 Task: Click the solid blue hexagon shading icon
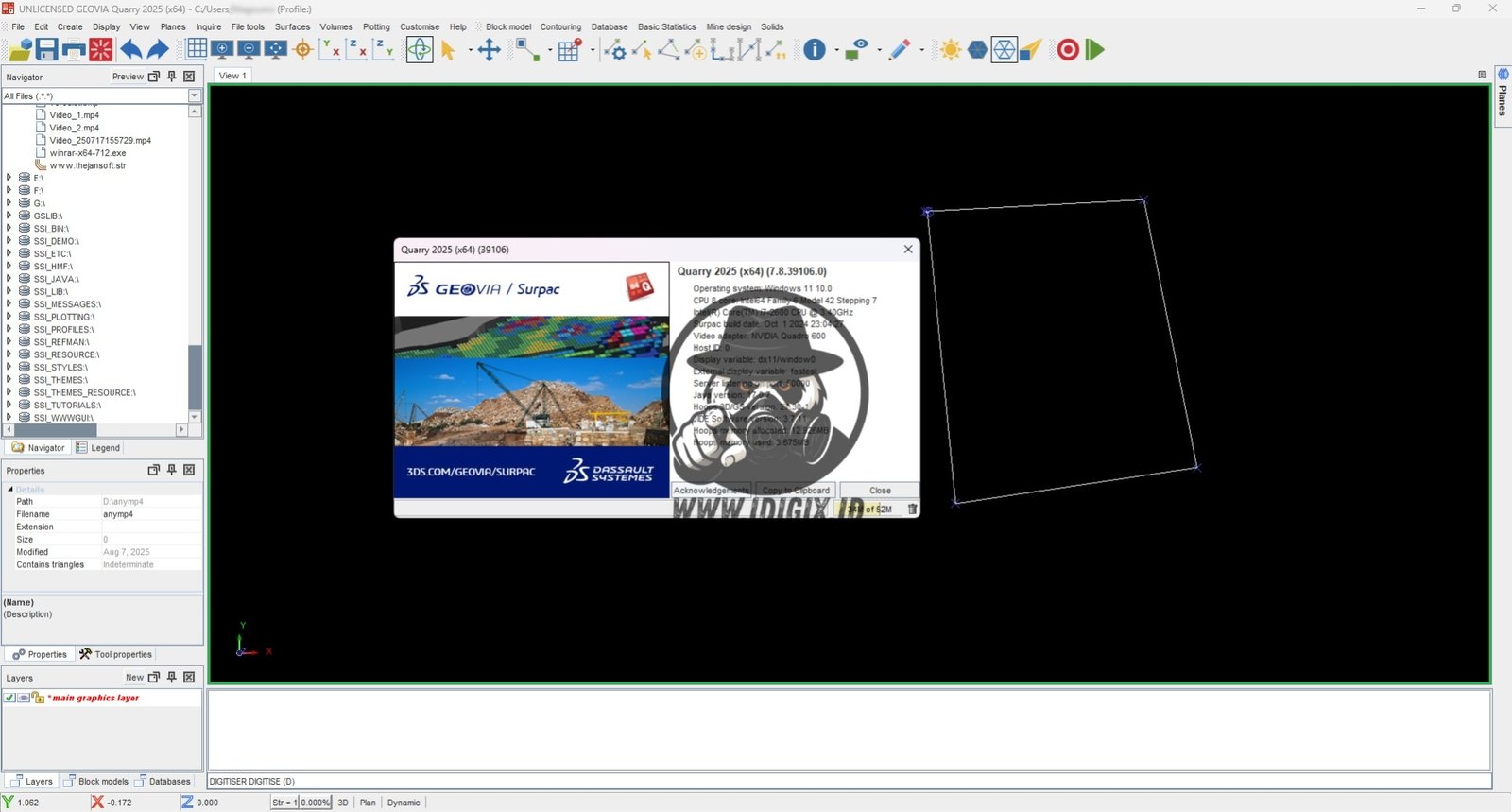point(977,50)
